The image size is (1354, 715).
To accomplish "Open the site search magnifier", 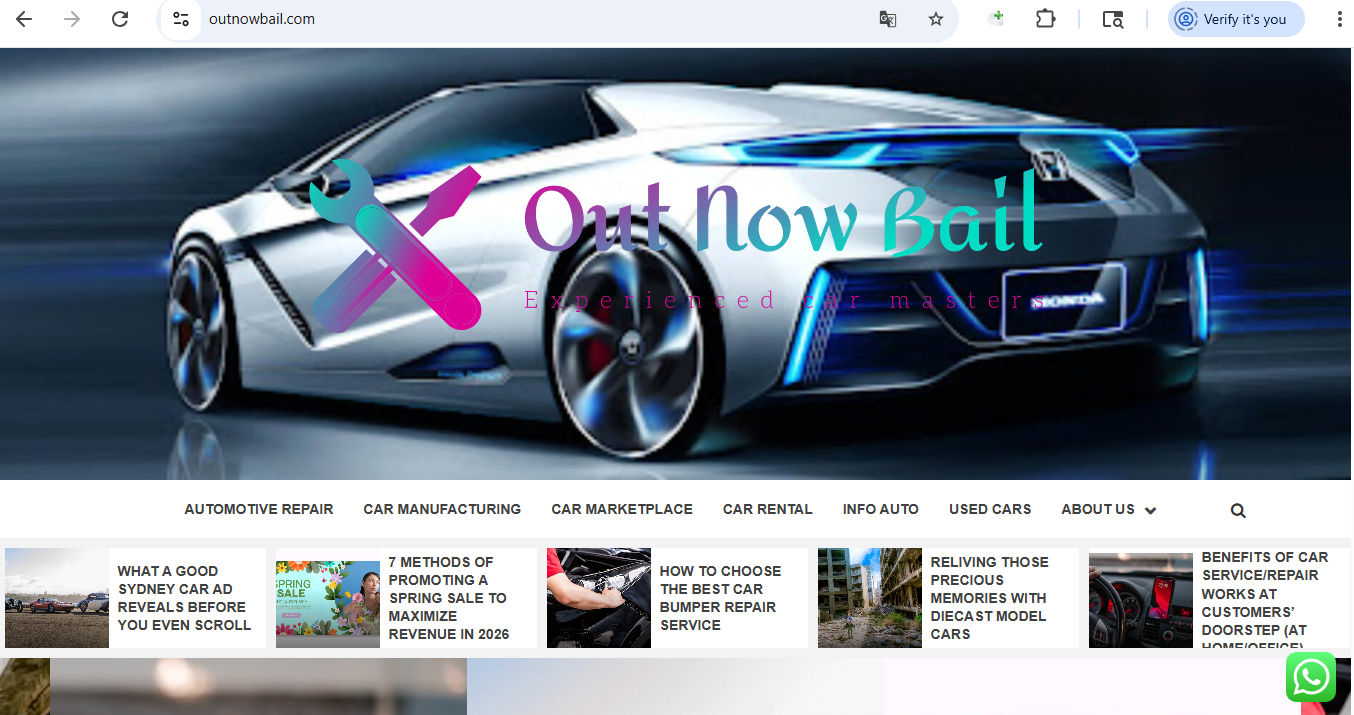I will (x=1238, y=510).
